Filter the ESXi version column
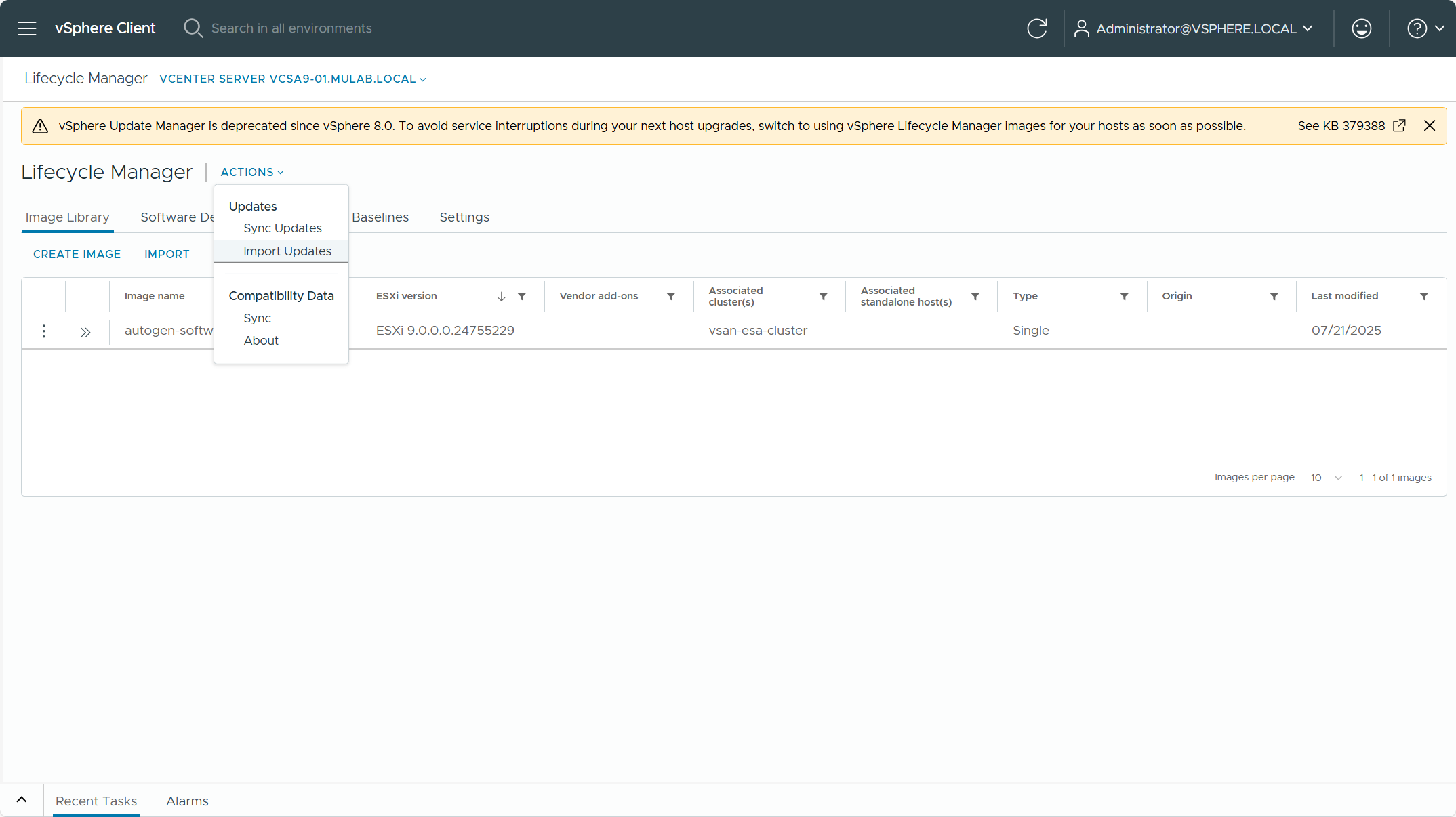 click(522, 297)
